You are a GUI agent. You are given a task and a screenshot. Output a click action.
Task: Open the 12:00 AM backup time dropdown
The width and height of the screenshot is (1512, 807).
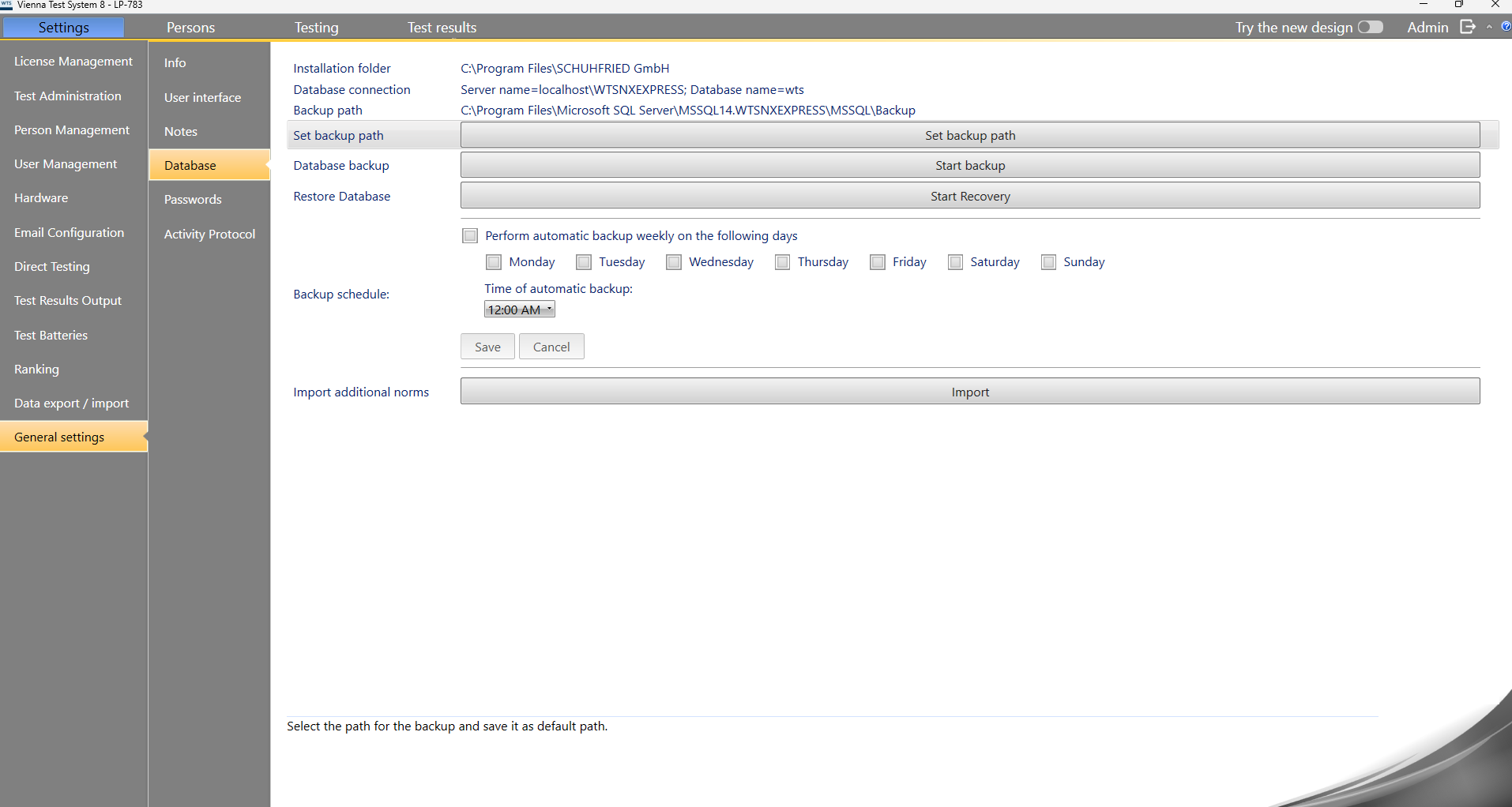pyautogui.click(x=519, y=310)
